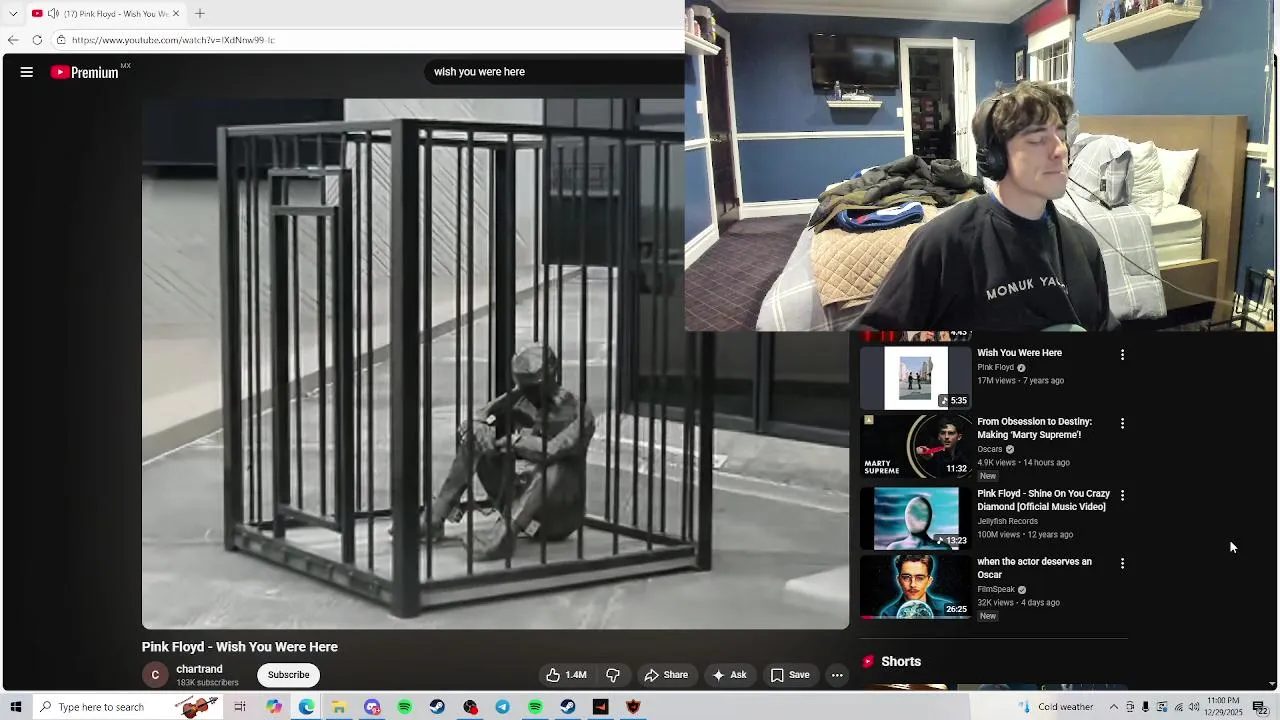Click the Shorts section heading

[901, 662]
